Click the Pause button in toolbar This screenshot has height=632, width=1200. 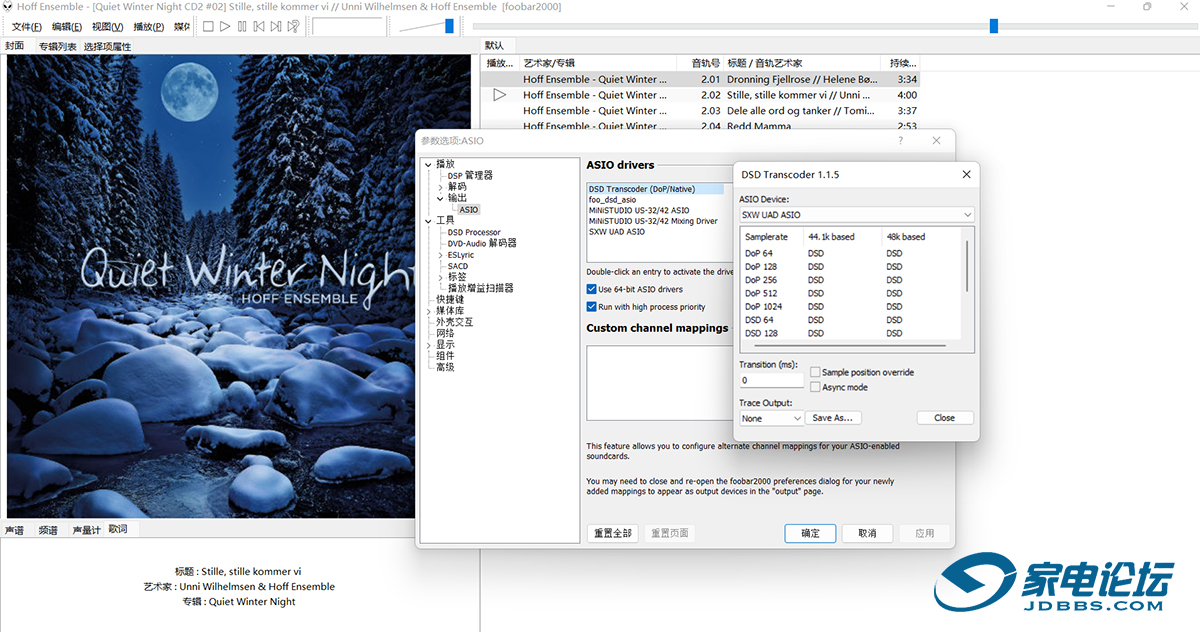point(242,26)
